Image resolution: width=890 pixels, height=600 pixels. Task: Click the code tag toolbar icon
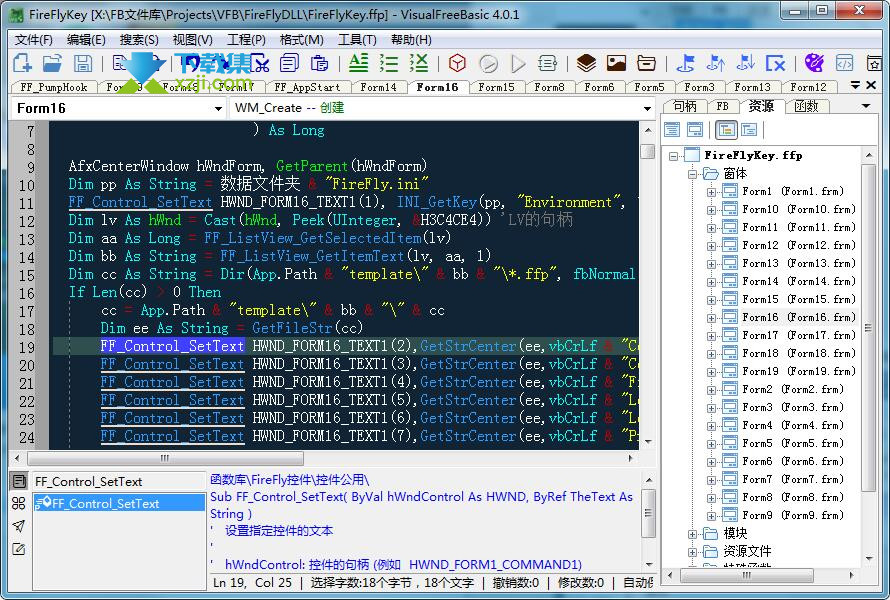coord(845,63)
